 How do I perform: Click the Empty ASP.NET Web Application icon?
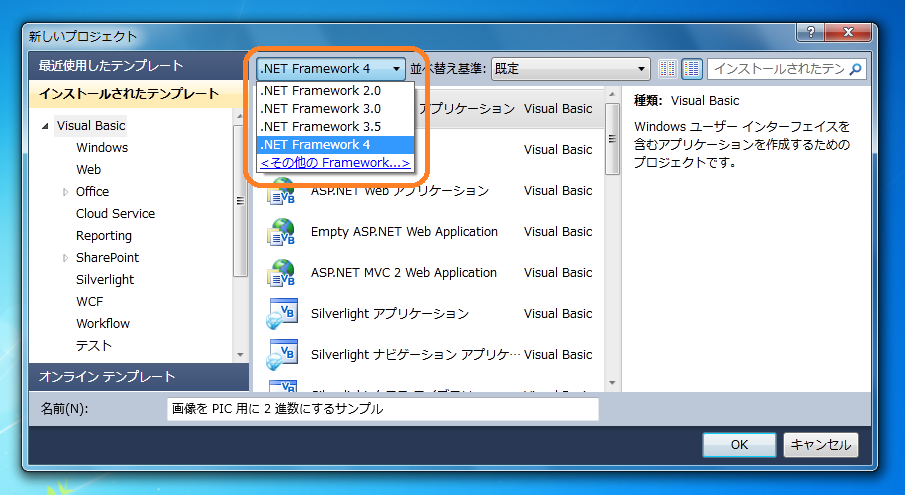pos(281,232)
